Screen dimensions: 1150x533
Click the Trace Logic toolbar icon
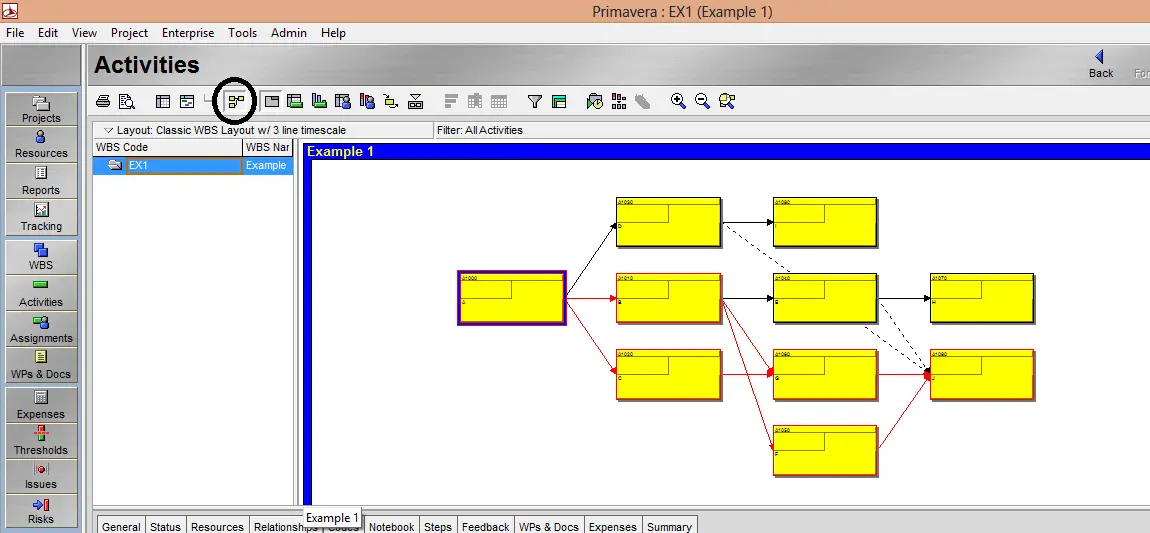[391, 102]
